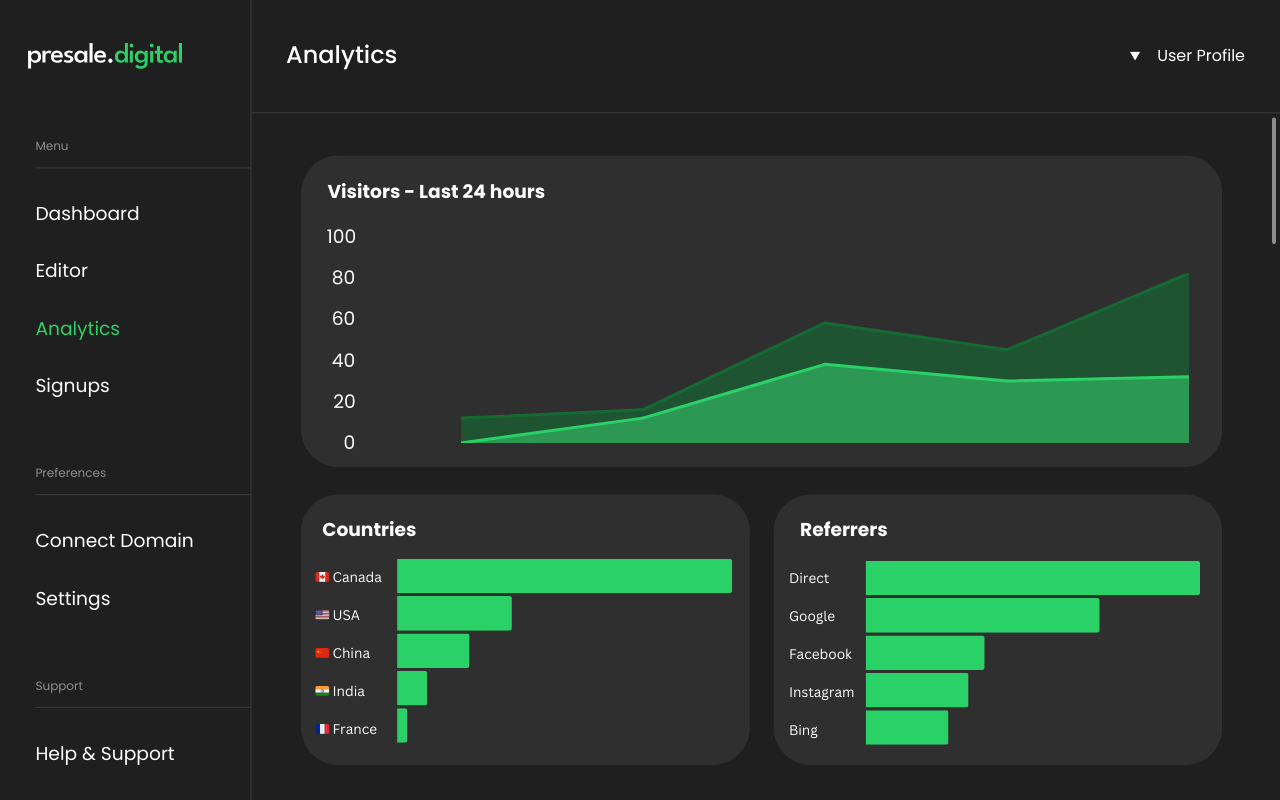Expand the User Profile dropdown arrow
This screenshot has height=800, width=1280.
[1135, 56]
